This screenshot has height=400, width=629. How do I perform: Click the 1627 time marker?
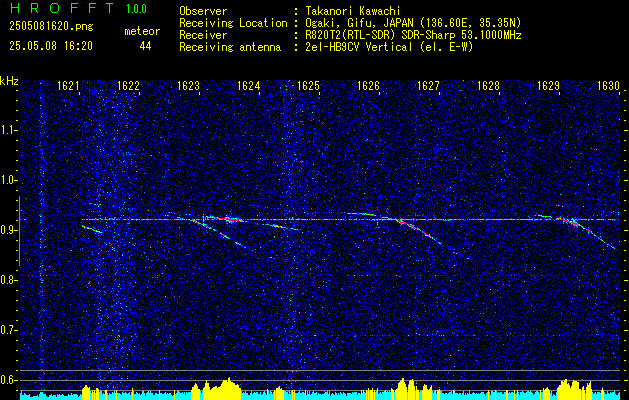[x=428, y=85]
